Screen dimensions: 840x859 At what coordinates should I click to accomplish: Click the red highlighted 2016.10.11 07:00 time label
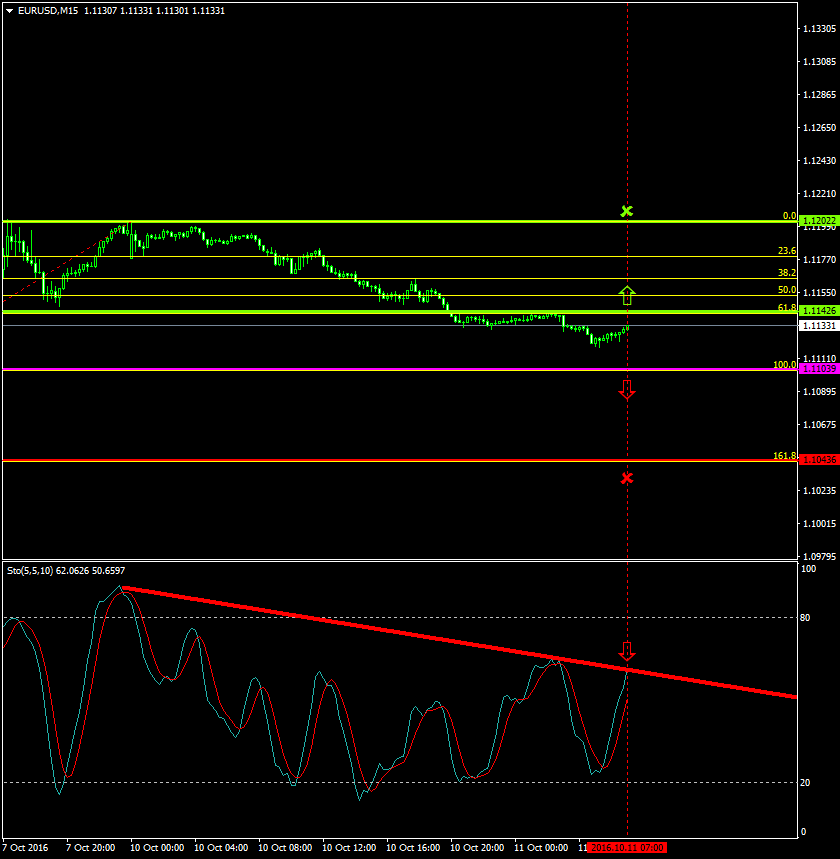(x=627, y=847)
